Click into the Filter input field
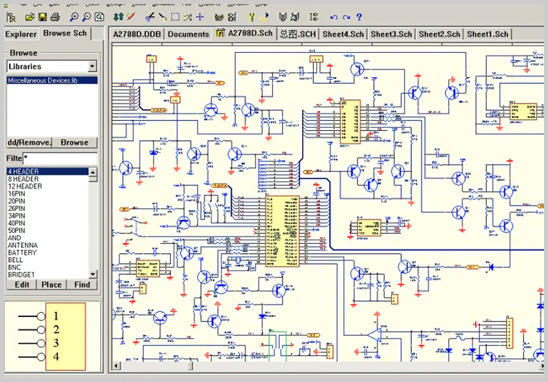Screen dimensions: 548x382 tap(60, 158)
